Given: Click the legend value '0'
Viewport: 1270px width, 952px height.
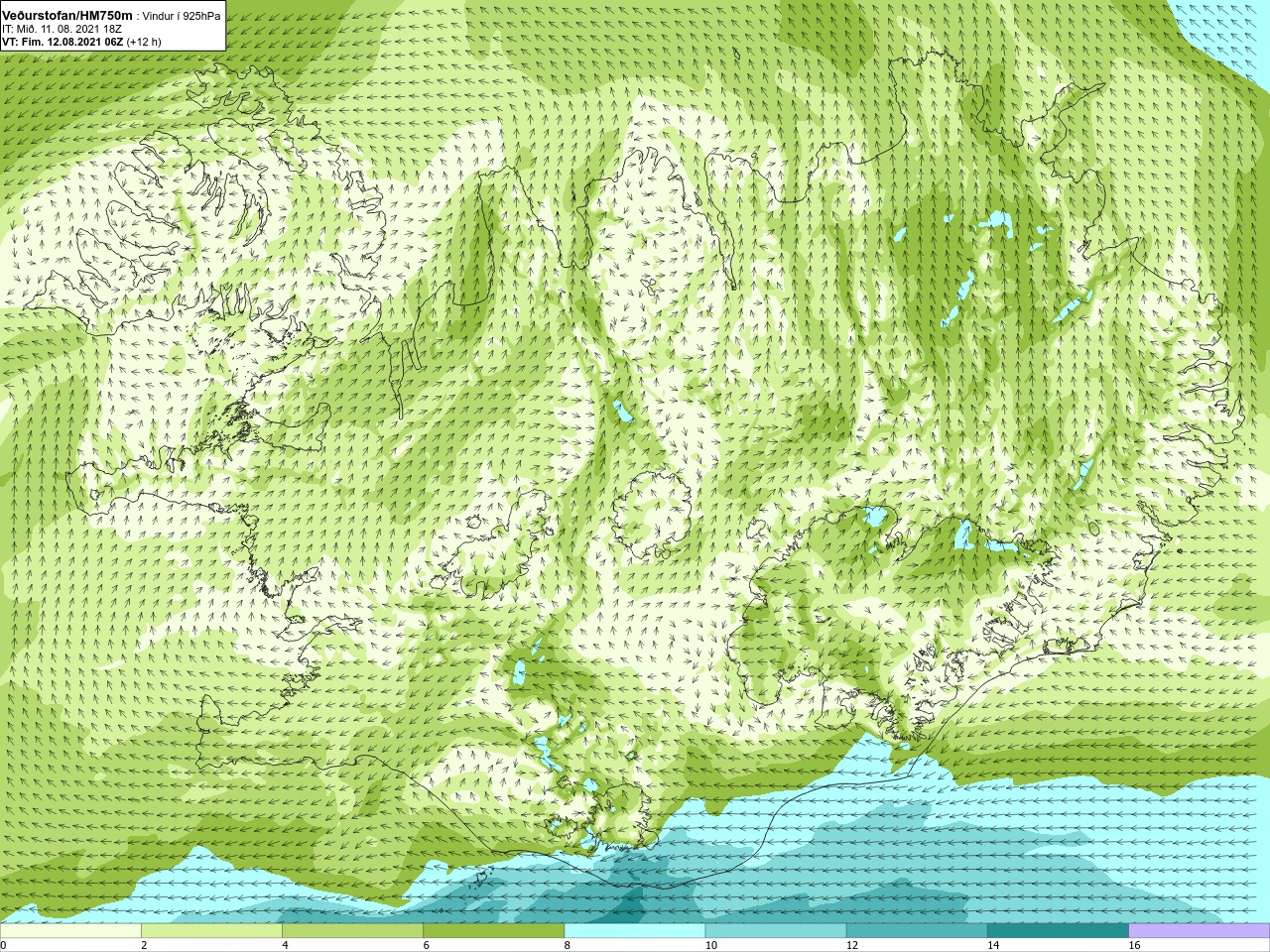Looking at the screenshot, I should [4, 945].
